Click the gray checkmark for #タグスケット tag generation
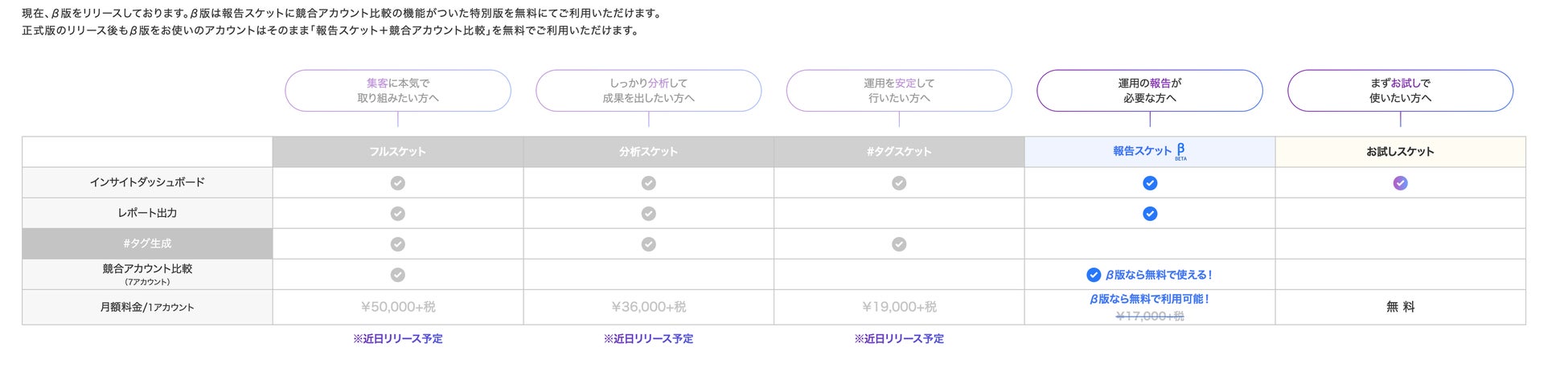 pyautogui.click(x=899, y=244)
